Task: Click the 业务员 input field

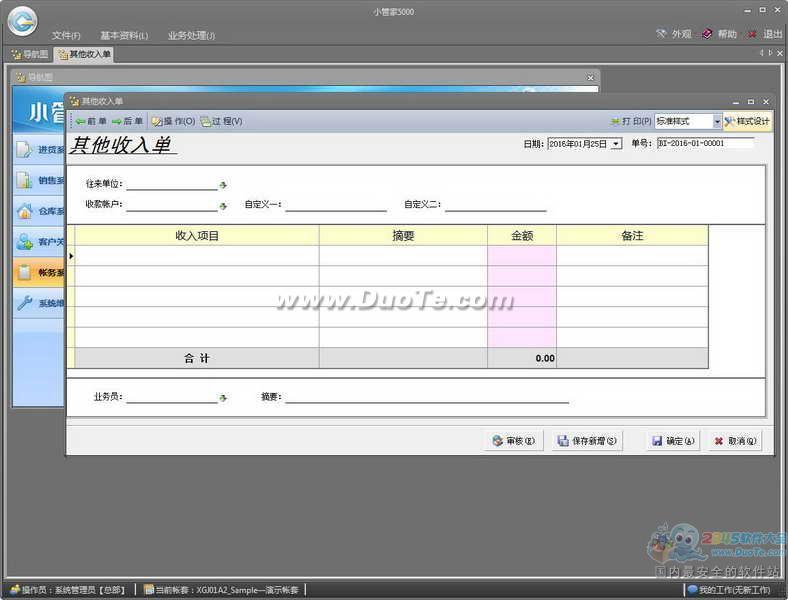Action: (172, 397)
